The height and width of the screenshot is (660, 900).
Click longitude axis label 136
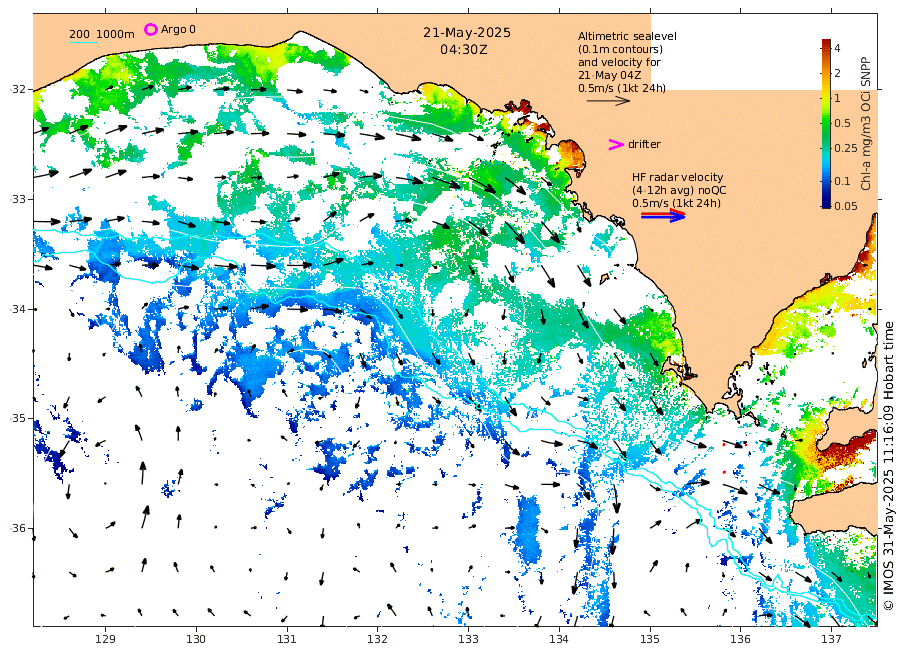740,639
